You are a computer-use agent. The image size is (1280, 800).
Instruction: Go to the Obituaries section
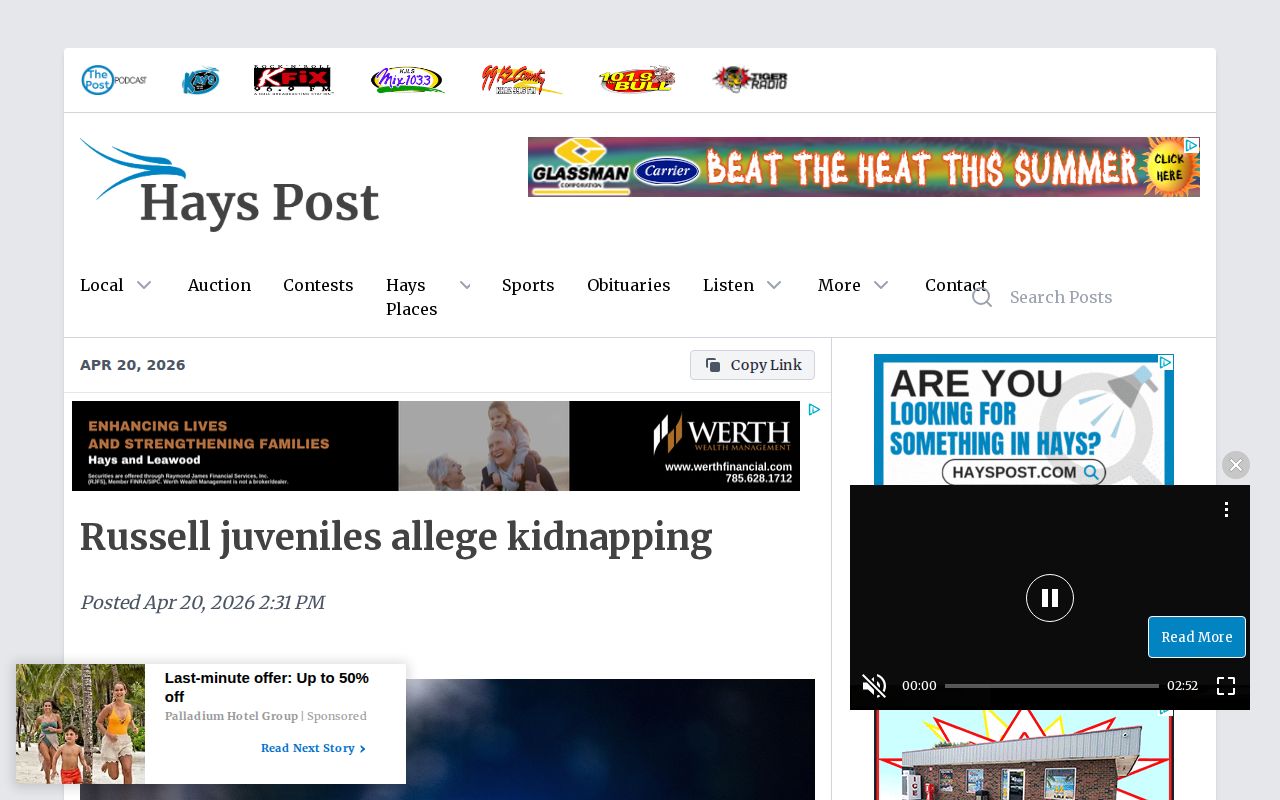point(628,286)
